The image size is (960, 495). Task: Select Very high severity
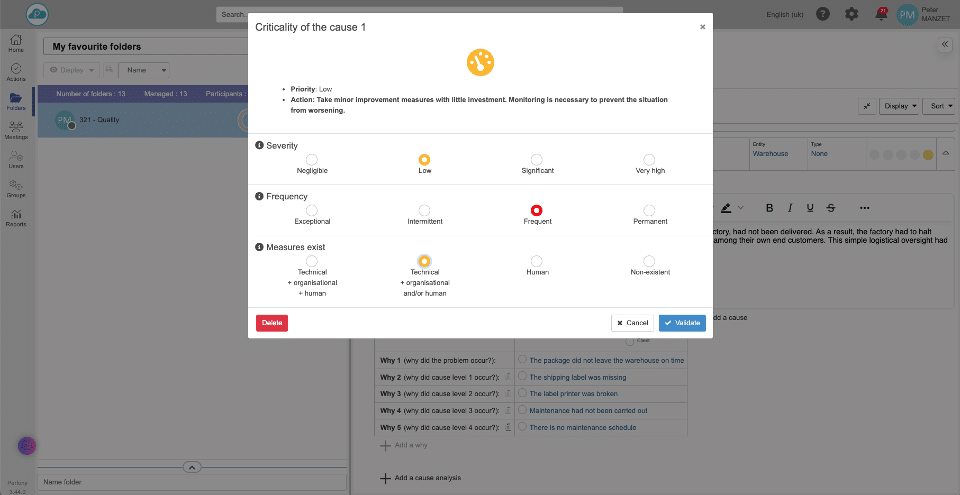[x=649, y=160]
